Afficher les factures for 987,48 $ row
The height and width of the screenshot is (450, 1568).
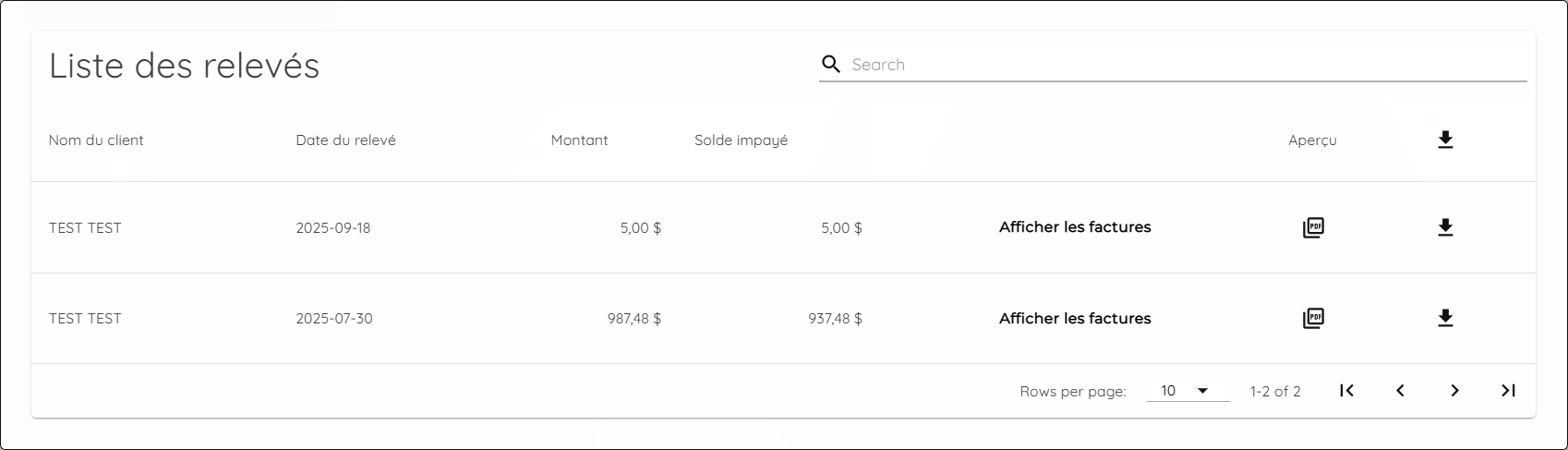[1075, 319]
